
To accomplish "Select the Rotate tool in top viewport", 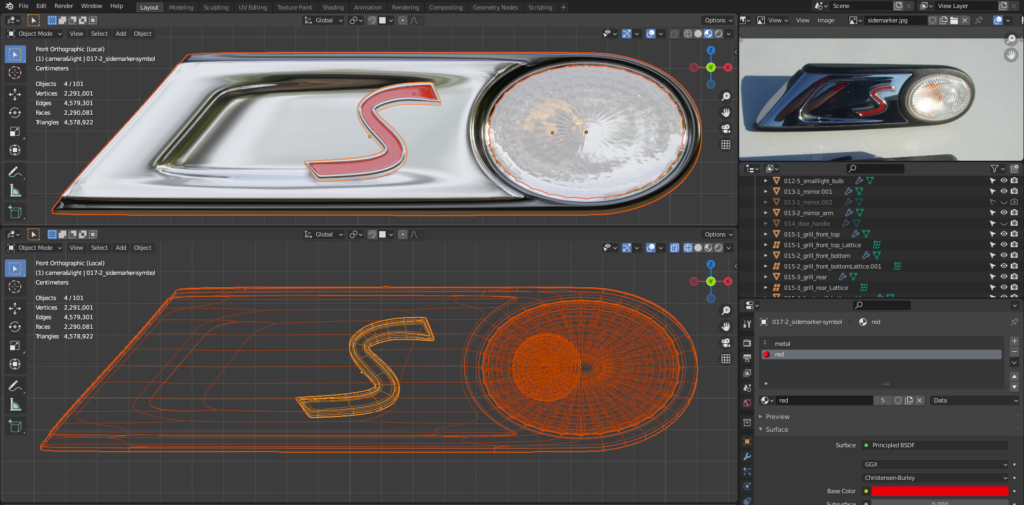I will pyautogui.click(x=15, y=112).
